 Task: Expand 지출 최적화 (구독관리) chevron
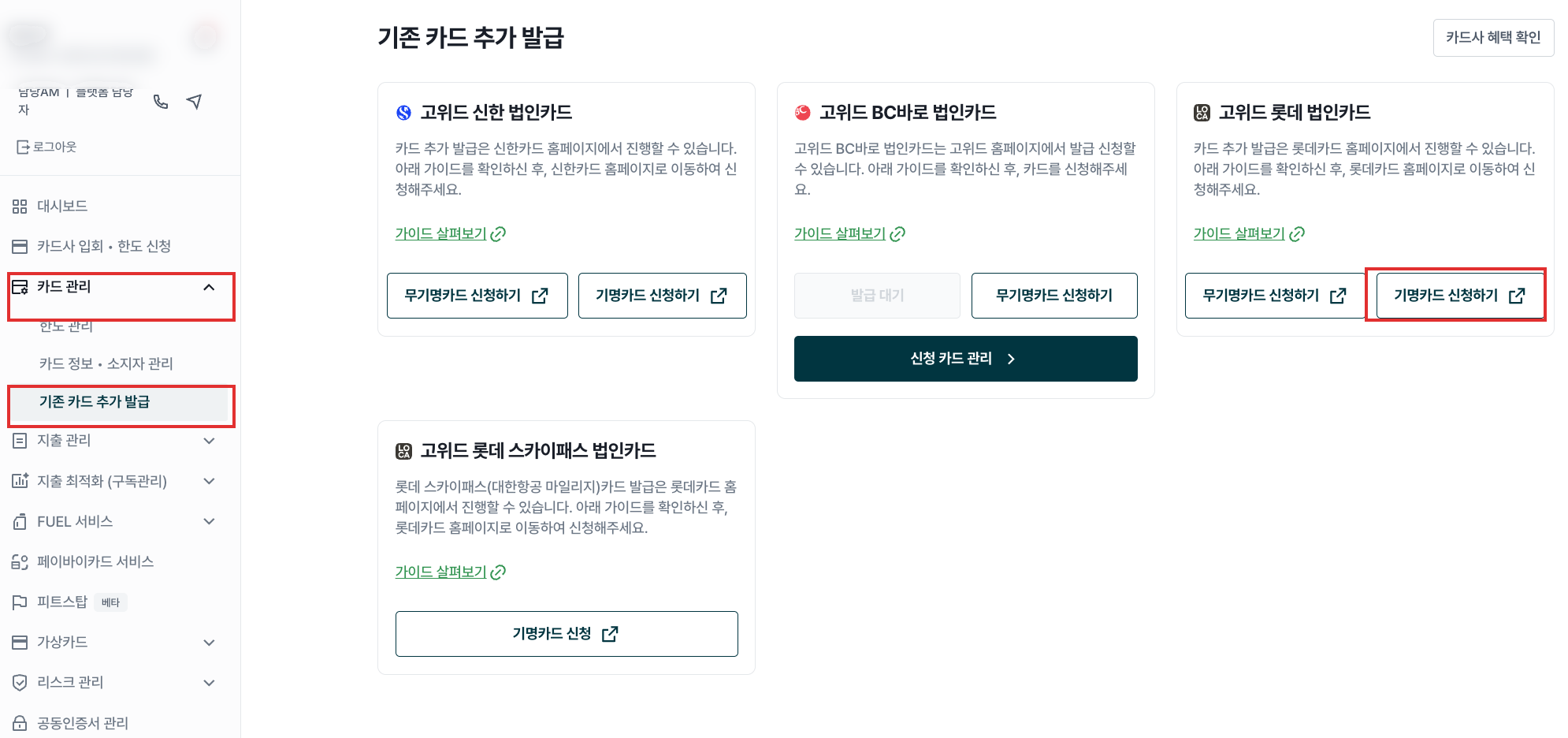(209, 481)
